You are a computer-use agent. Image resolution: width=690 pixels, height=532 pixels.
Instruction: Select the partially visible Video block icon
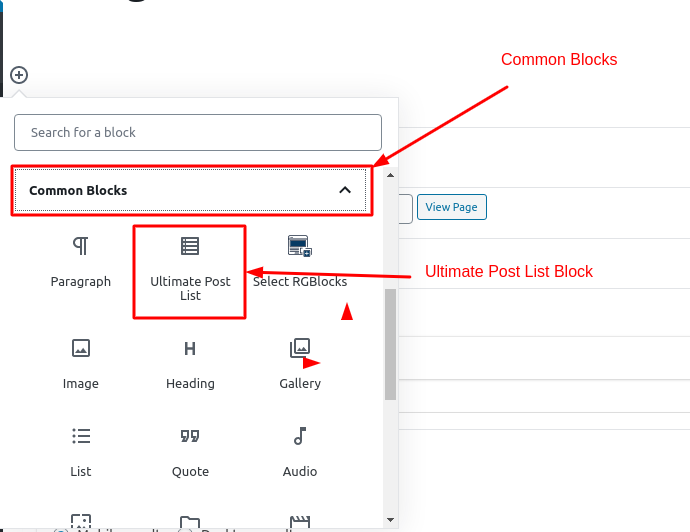[299, 523]
